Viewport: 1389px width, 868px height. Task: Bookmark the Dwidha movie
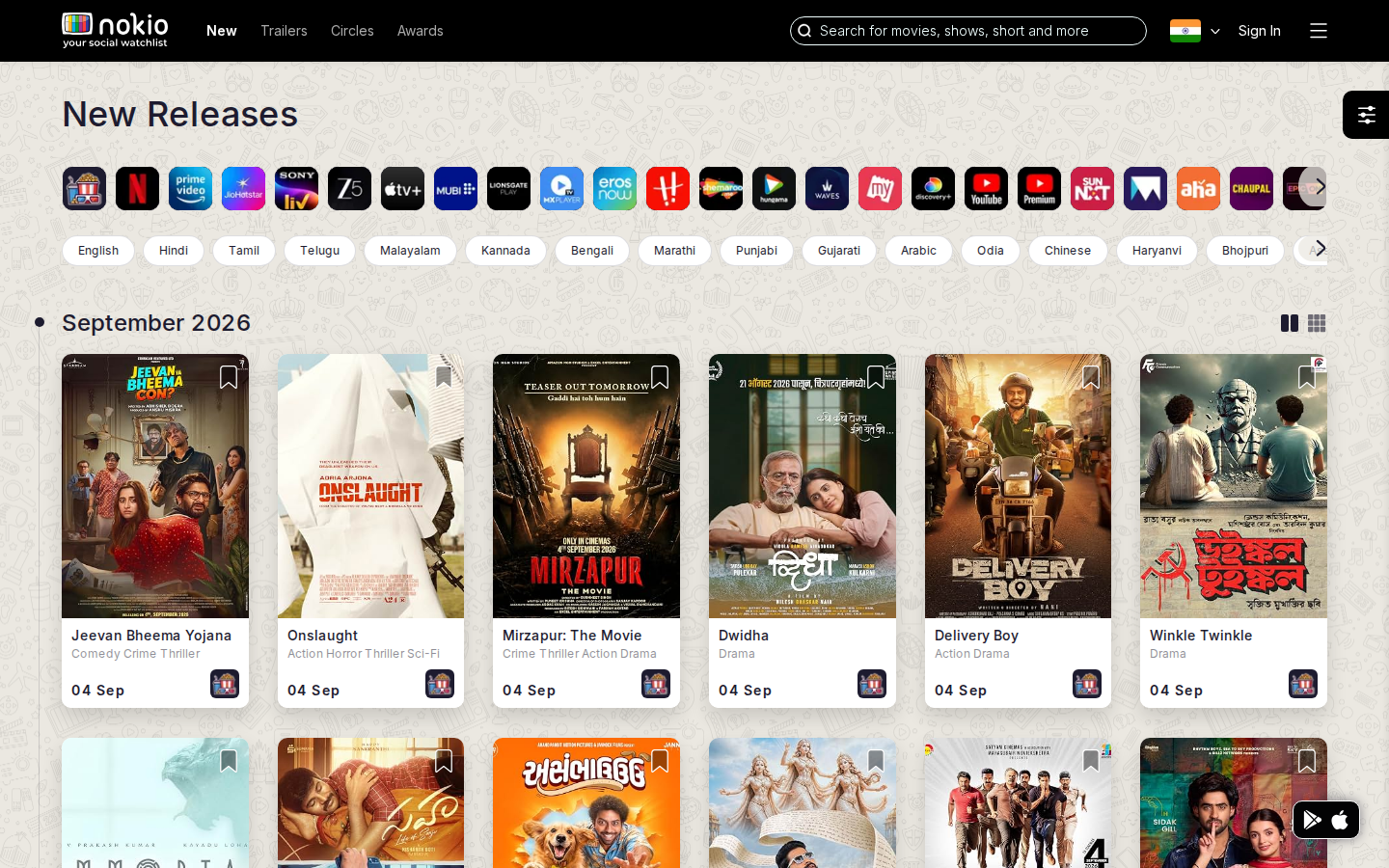click(876, 377)
